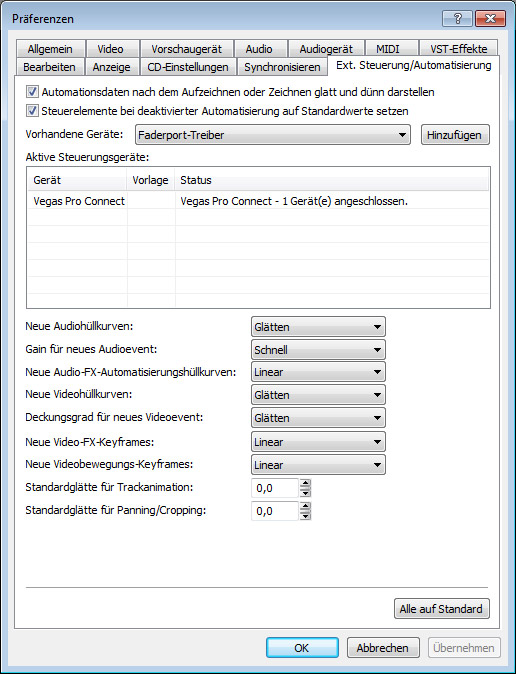
Task: Select Vegas Pro Connect device row
Action: (258, 201)
